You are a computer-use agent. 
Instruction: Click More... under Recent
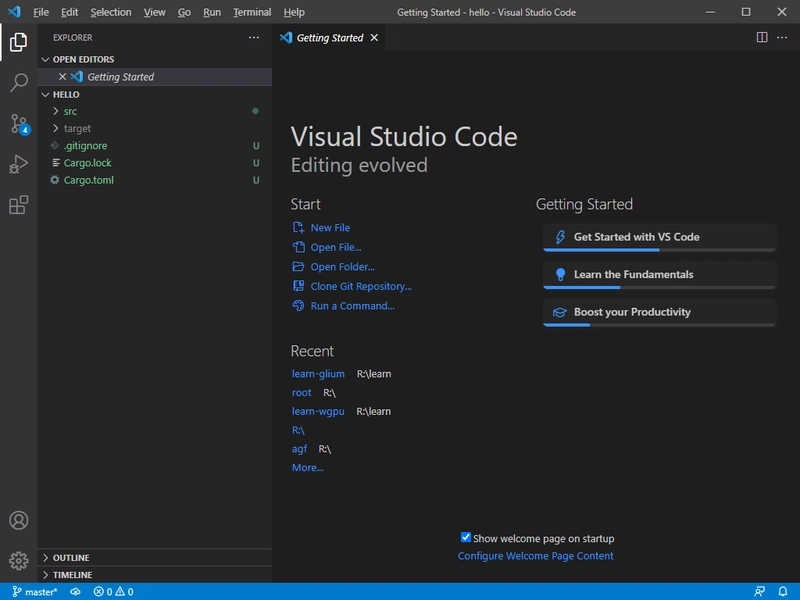click(x=308, y=467)
